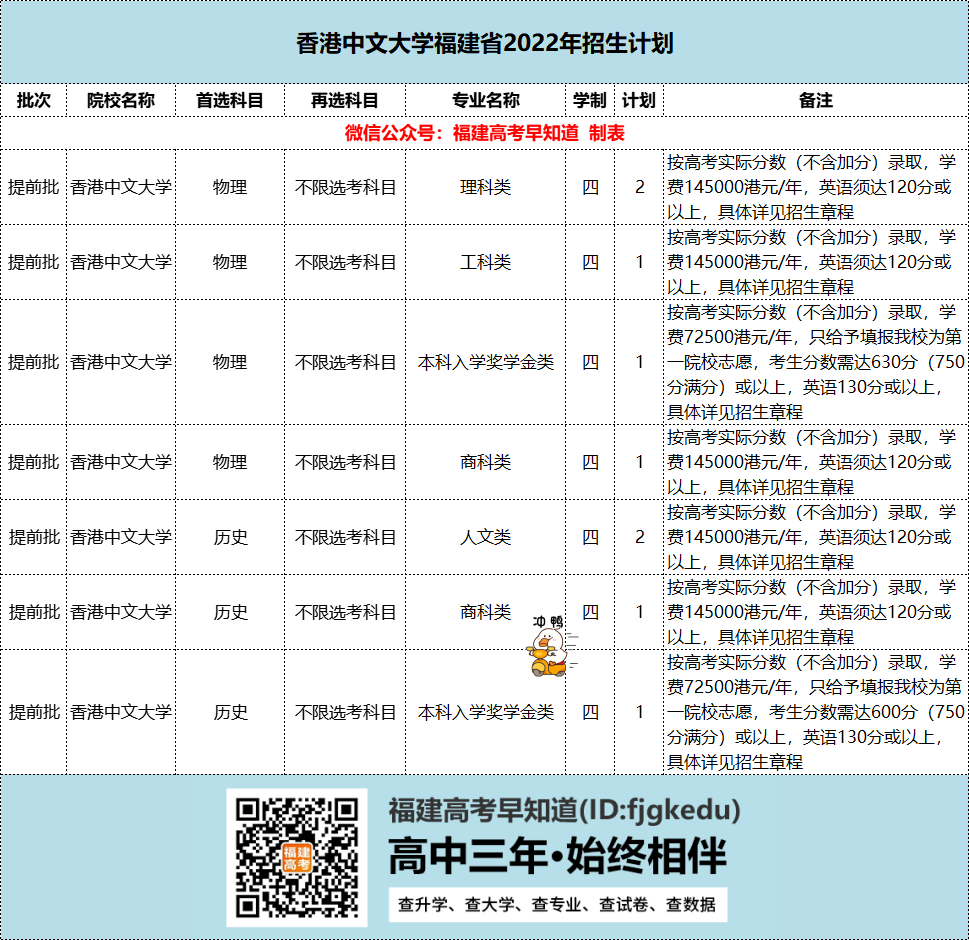Click 四 in the 工科类 row
The width and height of the screenshot is (969, 940).
(590, 262)
